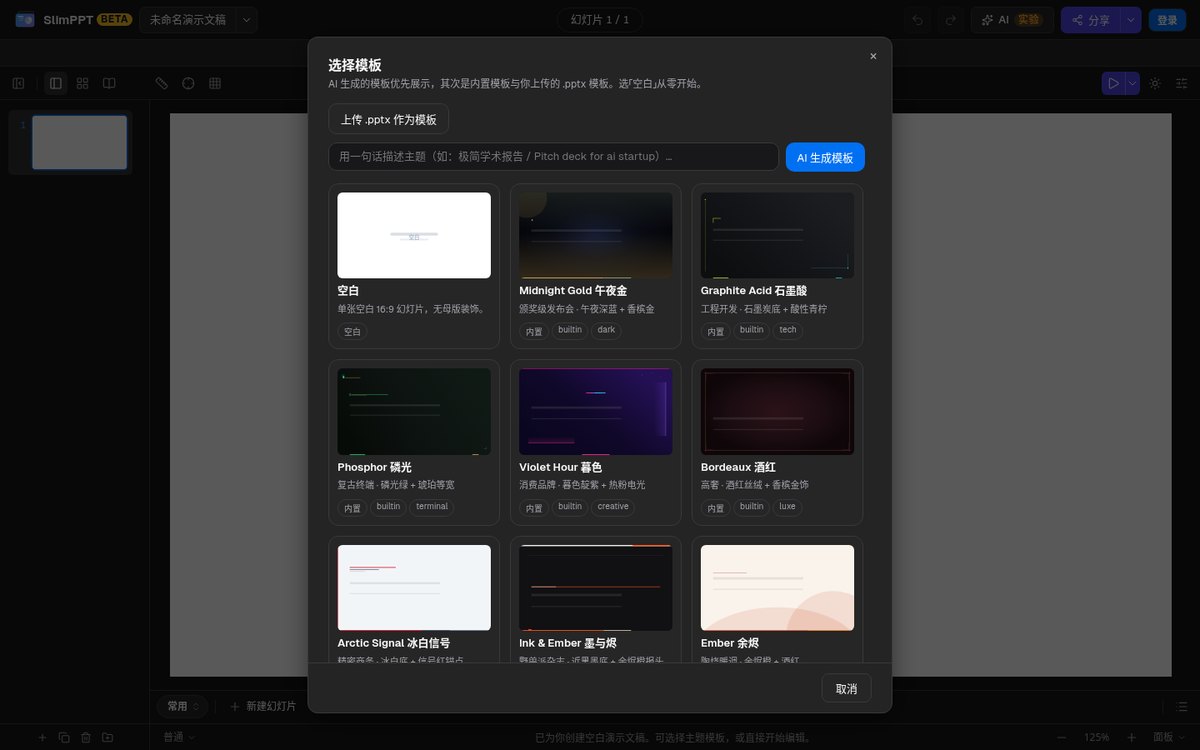Click the 空白 tag on blank card
Image resolution: width=1200 pixels, height=750 pixels.
(352, 331)
